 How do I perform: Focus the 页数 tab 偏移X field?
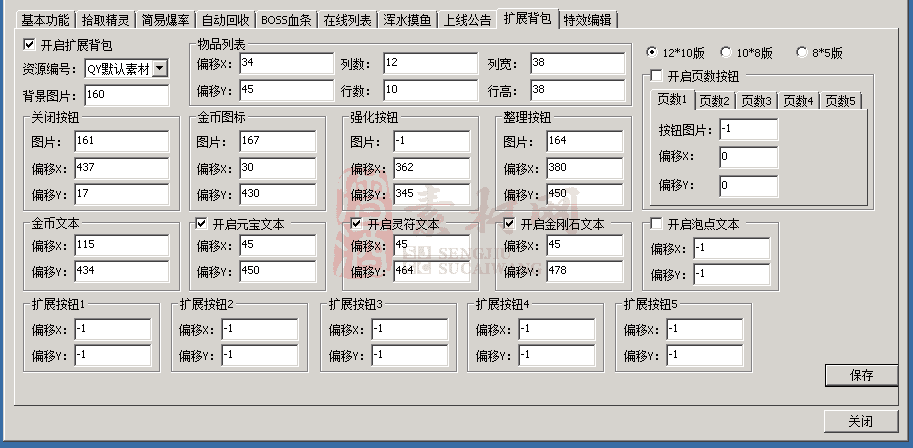748,157
